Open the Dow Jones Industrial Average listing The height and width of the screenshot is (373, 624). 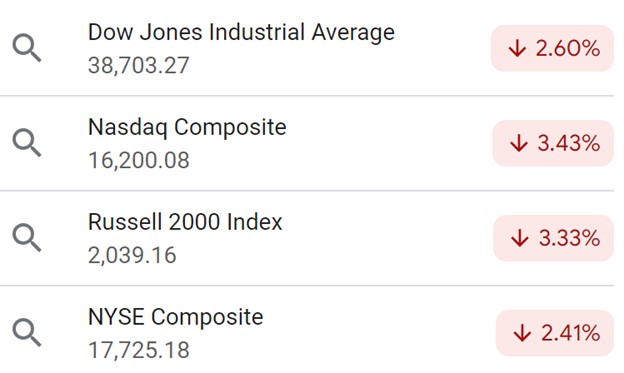click(x=241, y=32)
